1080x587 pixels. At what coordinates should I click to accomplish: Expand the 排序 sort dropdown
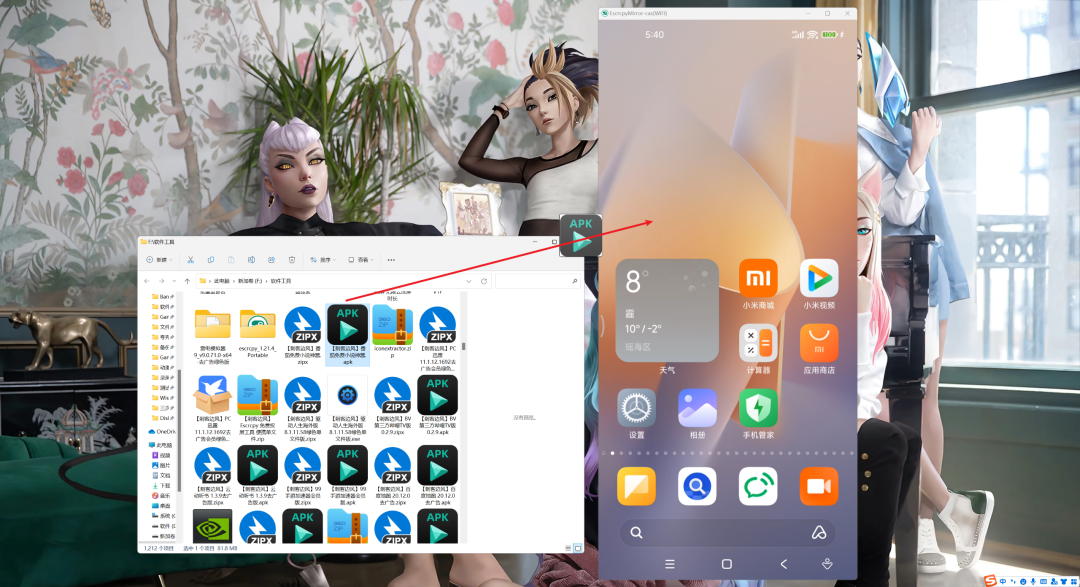click(323, 260)
